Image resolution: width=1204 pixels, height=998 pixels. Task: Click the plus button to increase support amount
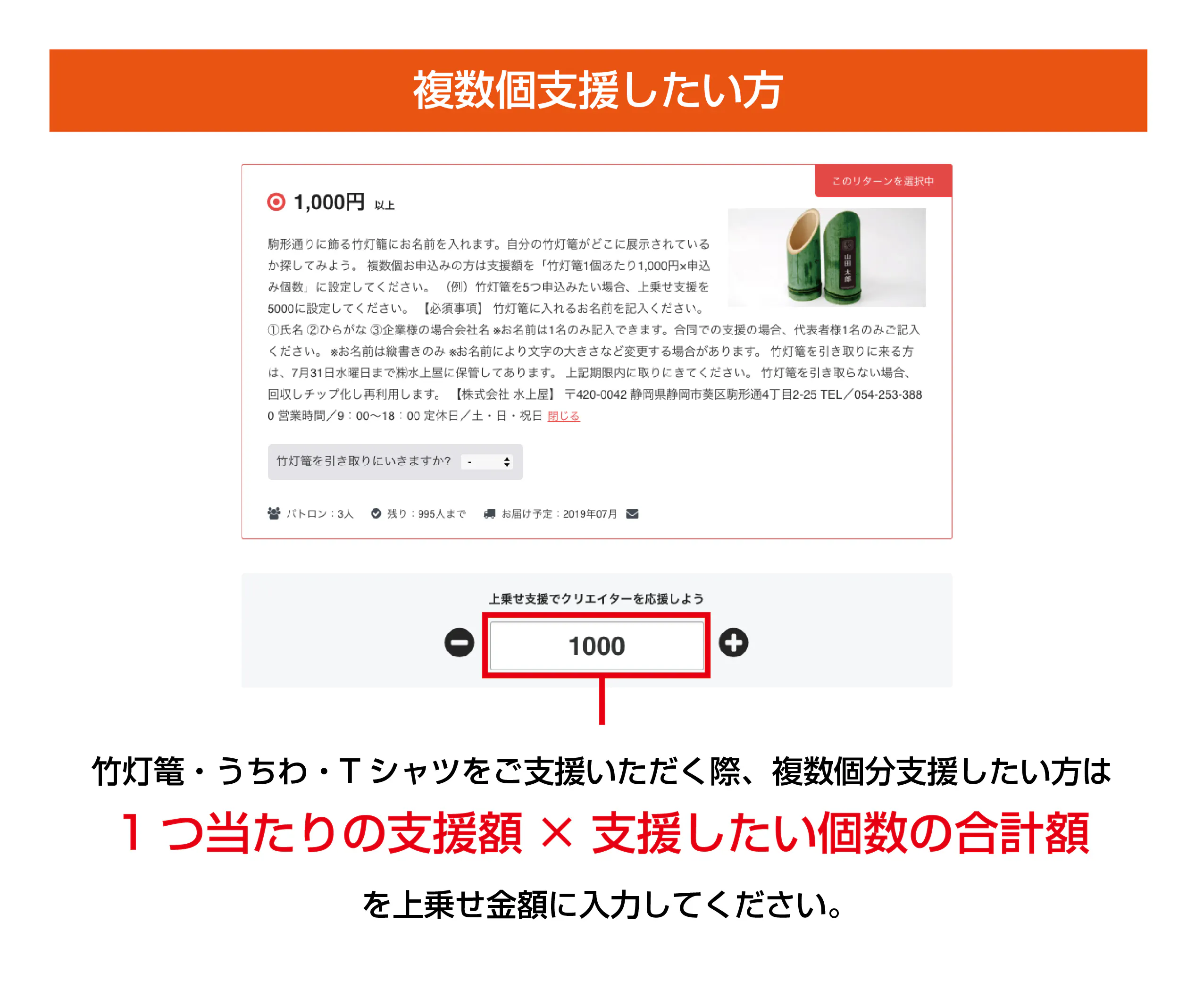[x=733, y=642]
